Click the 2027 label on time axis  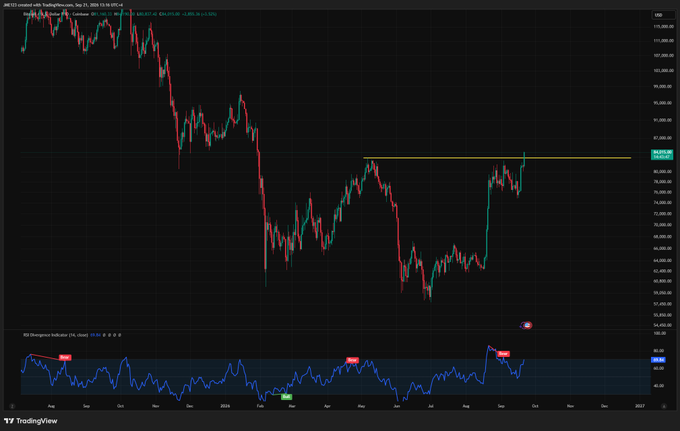[639, 406]
